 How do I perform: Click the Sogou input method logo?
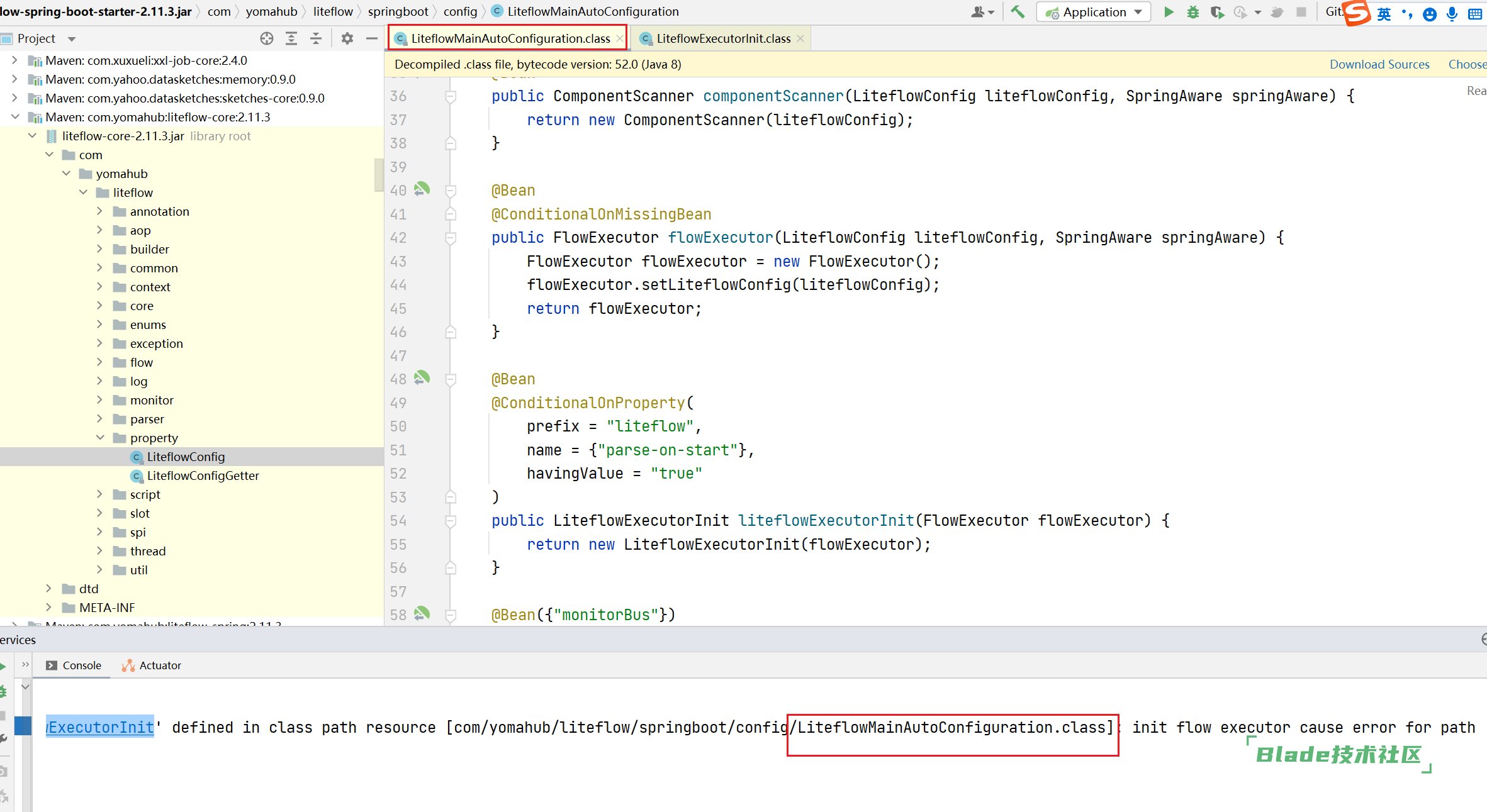tap(1356, 13)
